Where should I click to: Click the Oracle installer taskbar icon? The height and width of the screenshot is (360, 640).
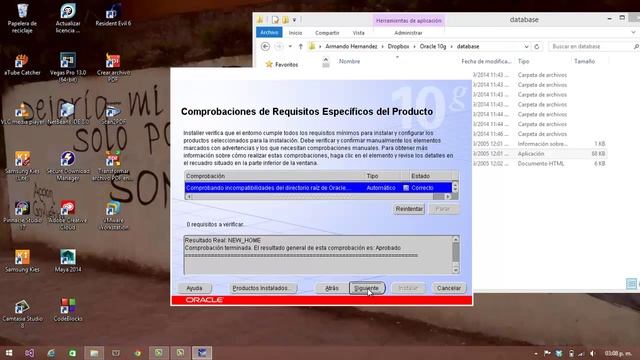point(202,353)
